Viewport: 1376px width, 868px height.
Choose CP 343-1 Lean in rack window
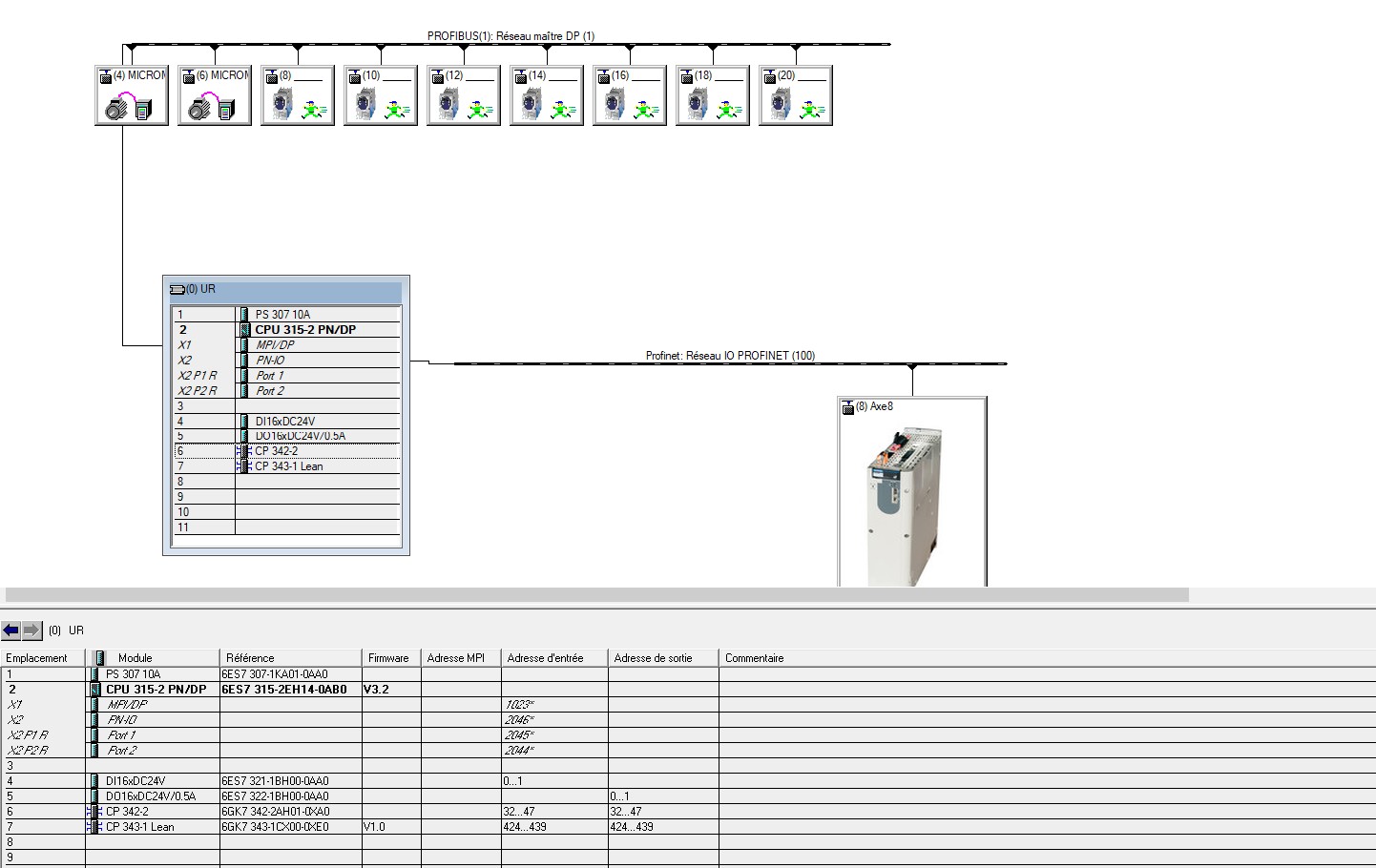click(x=288, y=466)
